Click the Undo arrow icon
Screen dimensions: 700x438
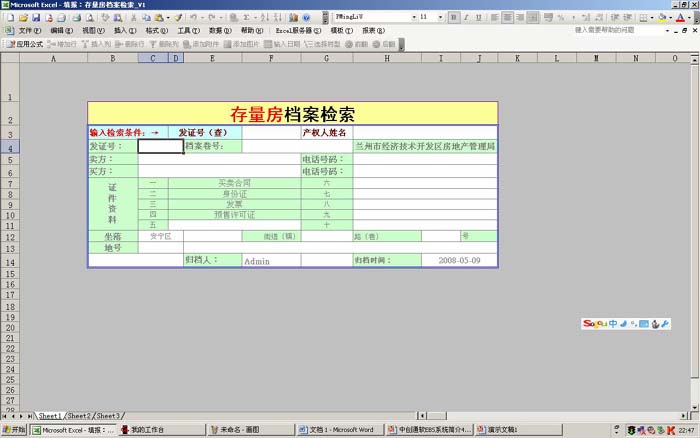click(193, 17)
